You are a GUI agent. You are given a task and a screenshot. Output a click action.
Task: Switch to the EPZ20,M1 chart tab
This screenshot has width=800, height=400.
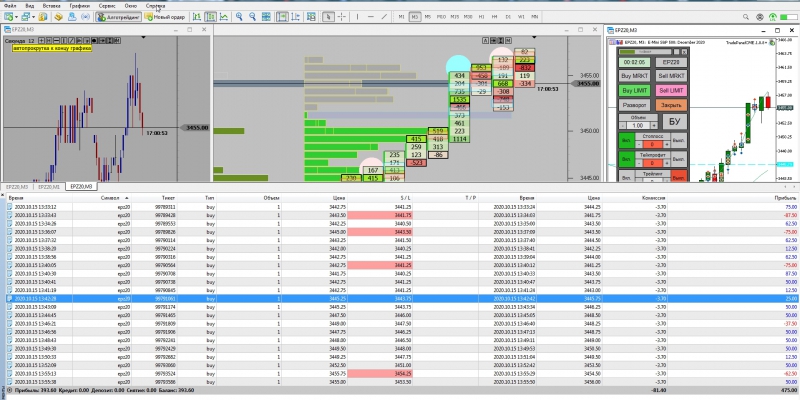[x=49, y=187]
